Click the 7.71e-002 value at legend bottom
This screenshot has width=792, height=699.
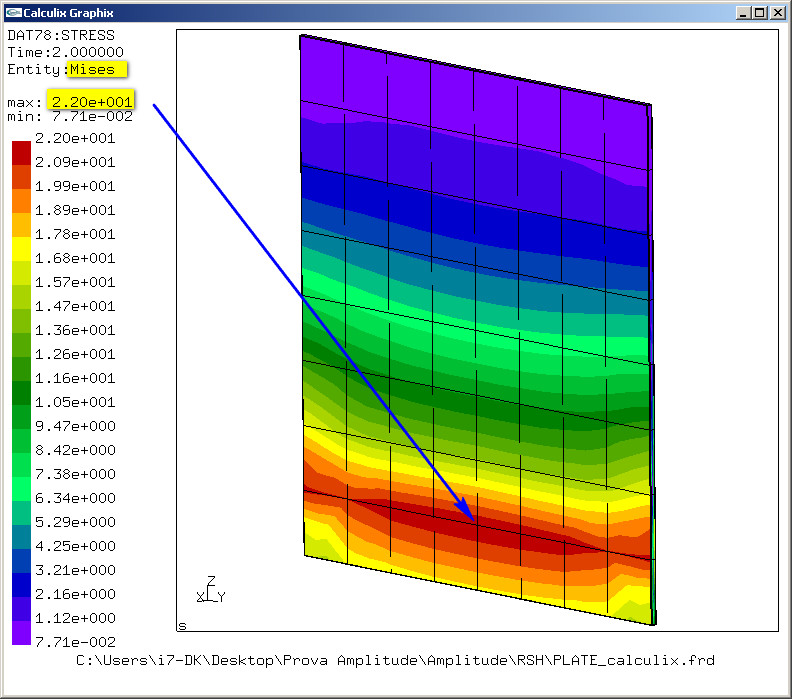pyautogui.click(x=75, y=642)
